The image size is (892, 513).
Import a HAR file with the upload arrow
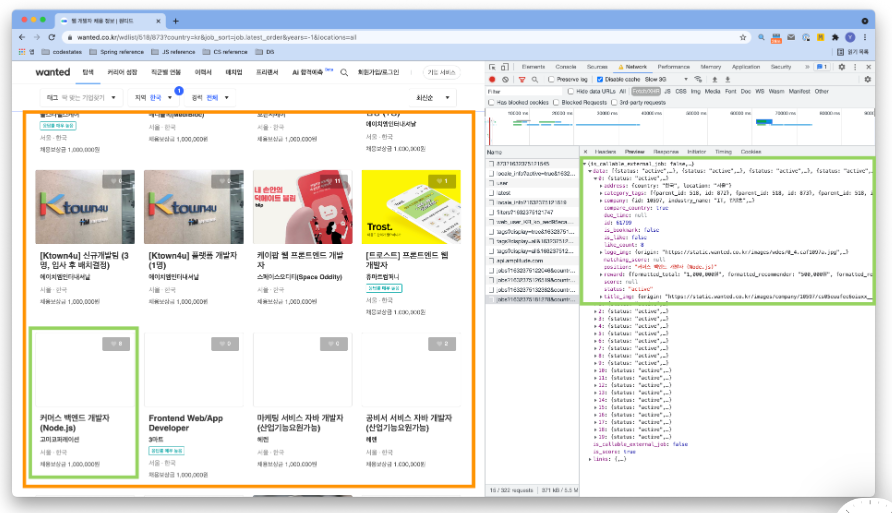point(715,80)
